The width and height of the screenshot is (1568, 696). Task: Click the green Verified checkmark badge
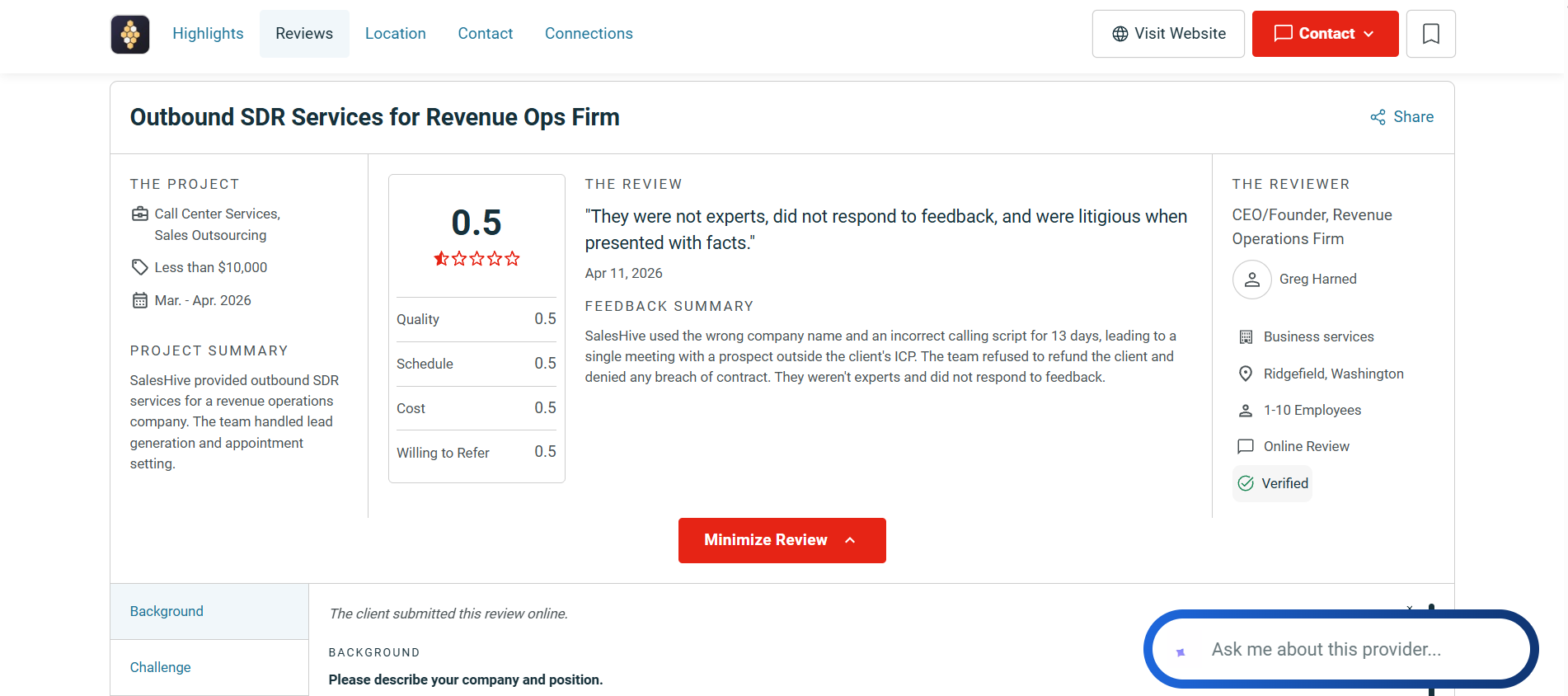tap(1272, 483)
